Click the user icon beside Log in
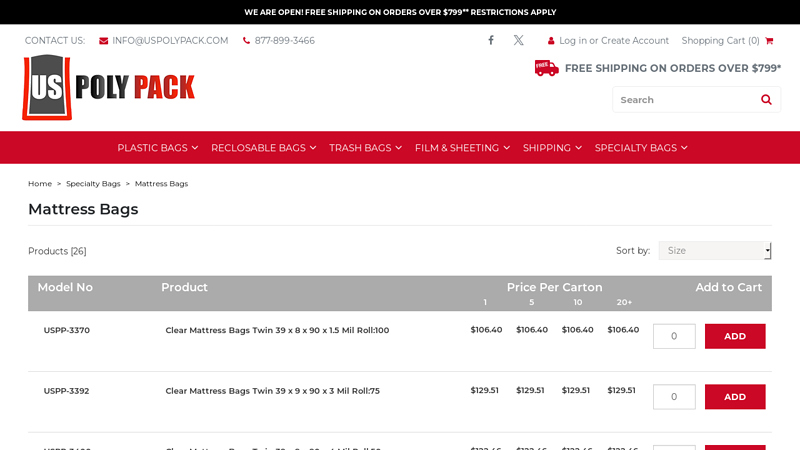The height and width of the screenshot is (450, 800). (x=551, y=41)
